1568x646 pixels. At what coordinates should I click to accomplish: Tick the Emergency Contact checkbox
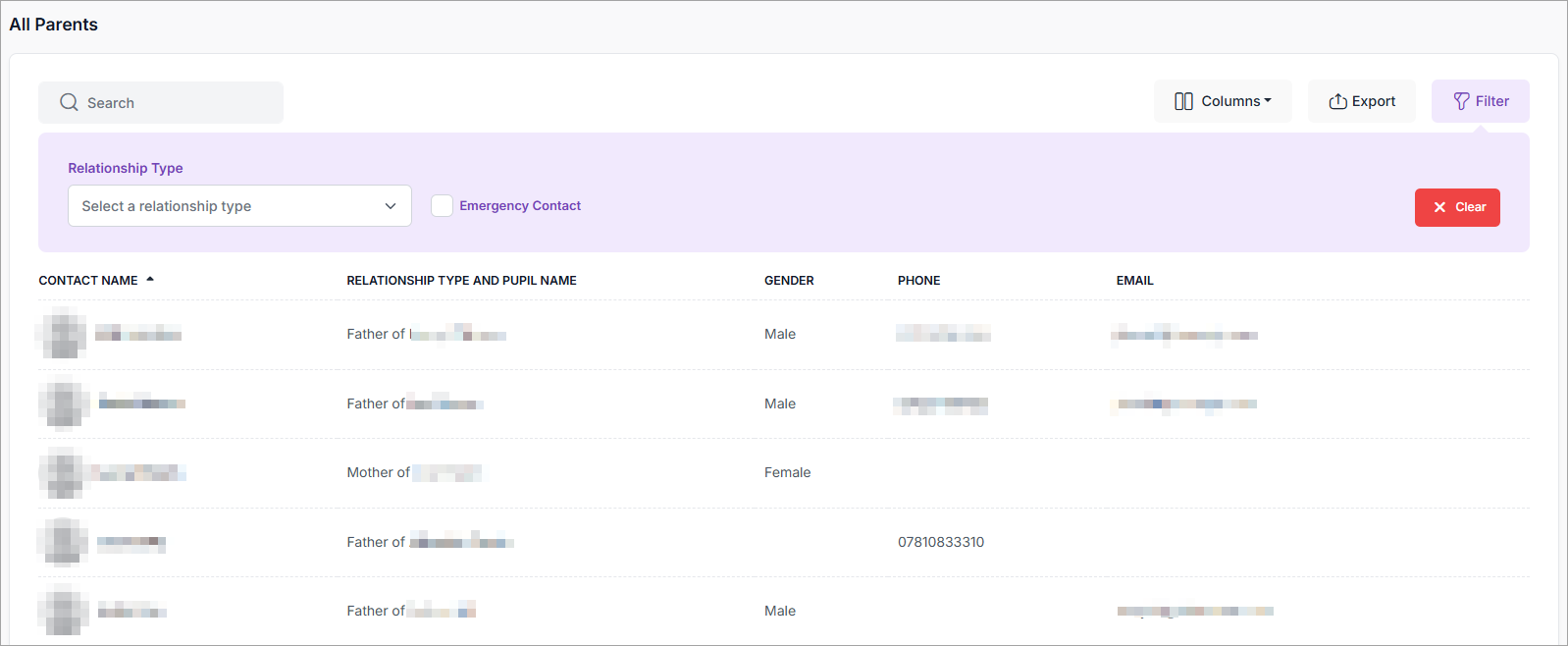442,205
